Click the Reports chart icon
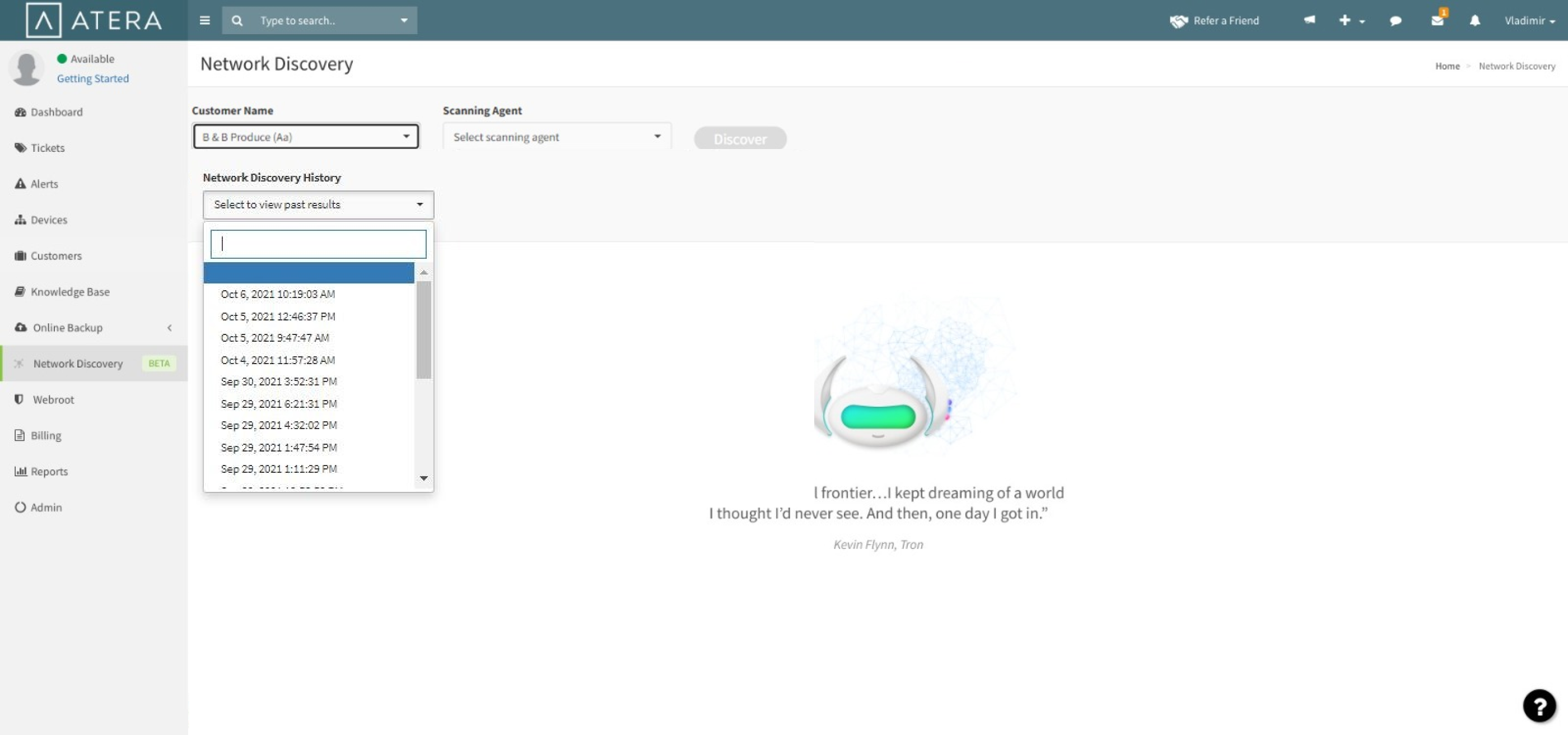 pos(20,471)
